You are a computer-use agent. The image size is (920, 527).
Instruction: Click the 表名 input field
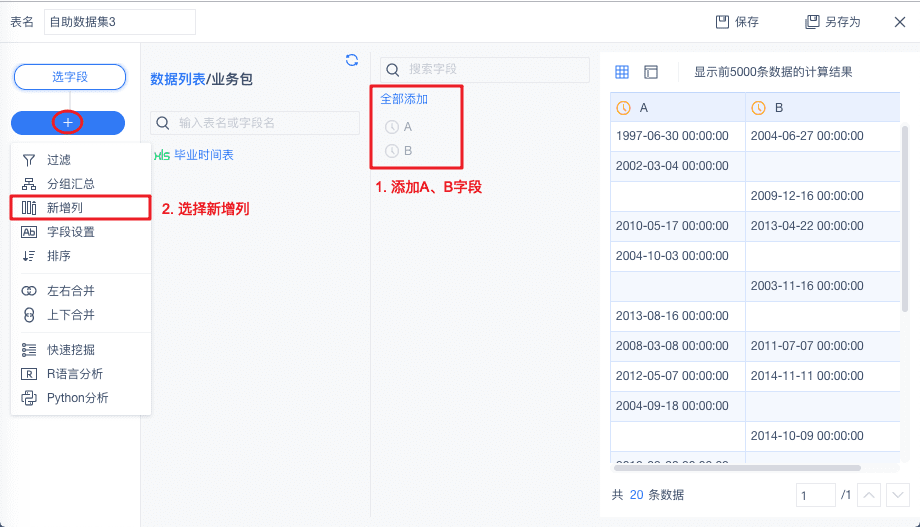(x=120, y=22)
